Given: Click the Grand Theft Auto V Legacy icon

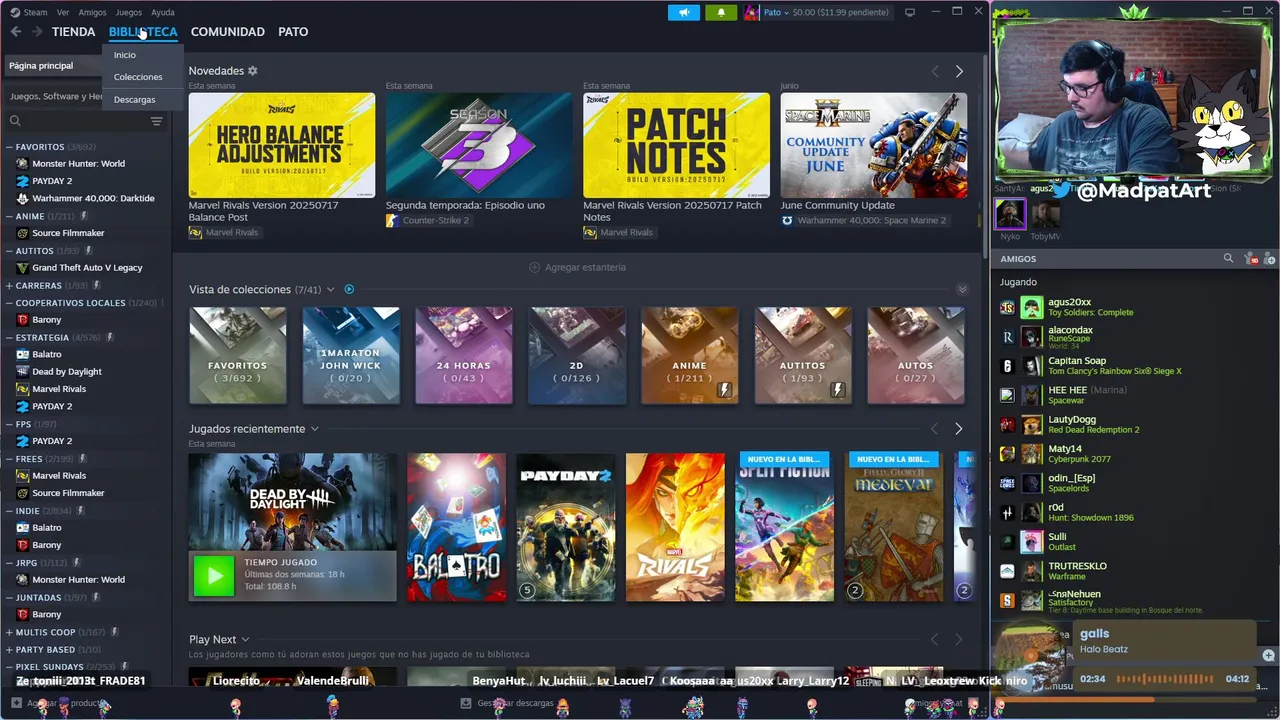Looking at the screenshot, I should [23, 268].
